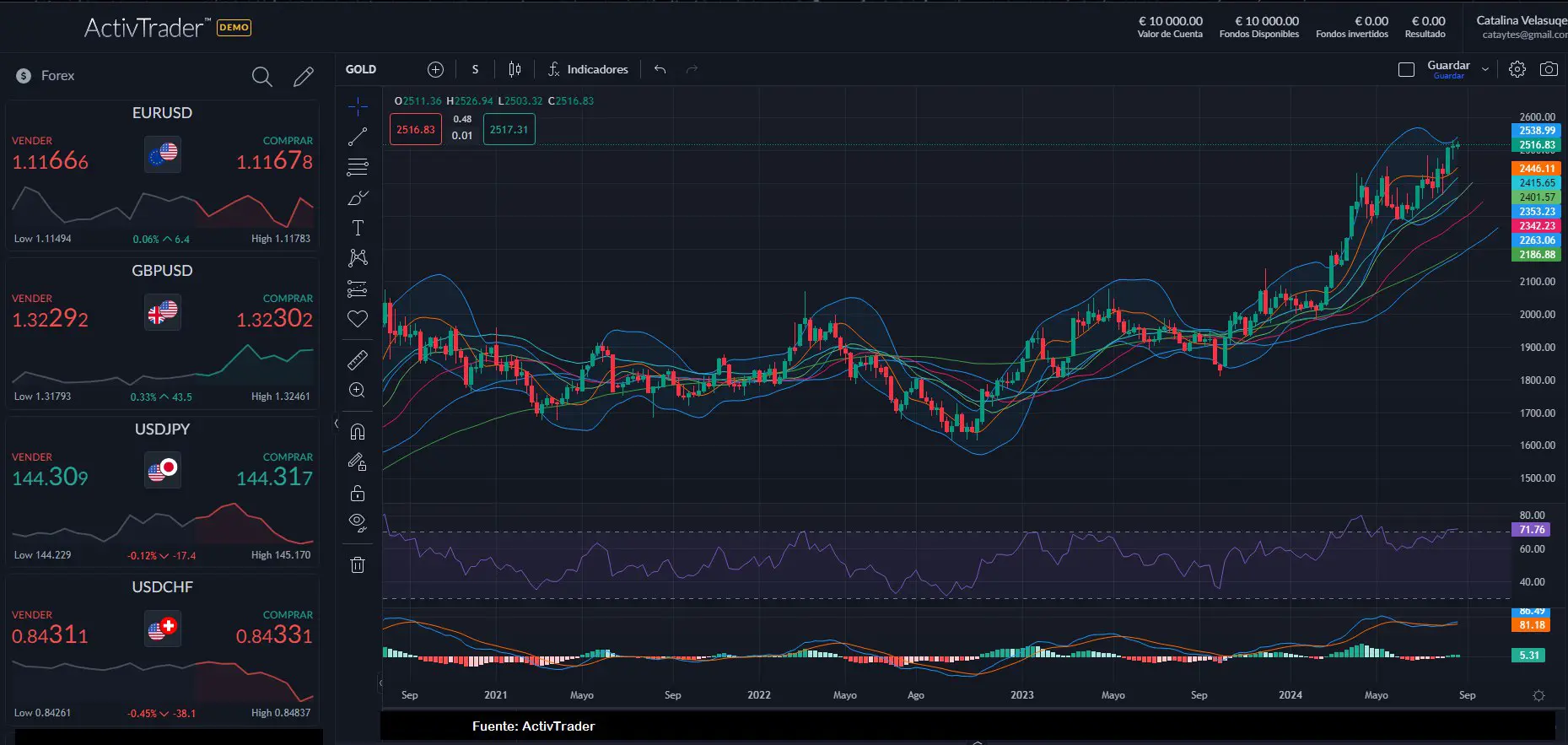Screen dimensions: 1568x745
Task: Collapse the left Forex watchlist panel
Action: [337, 424]
